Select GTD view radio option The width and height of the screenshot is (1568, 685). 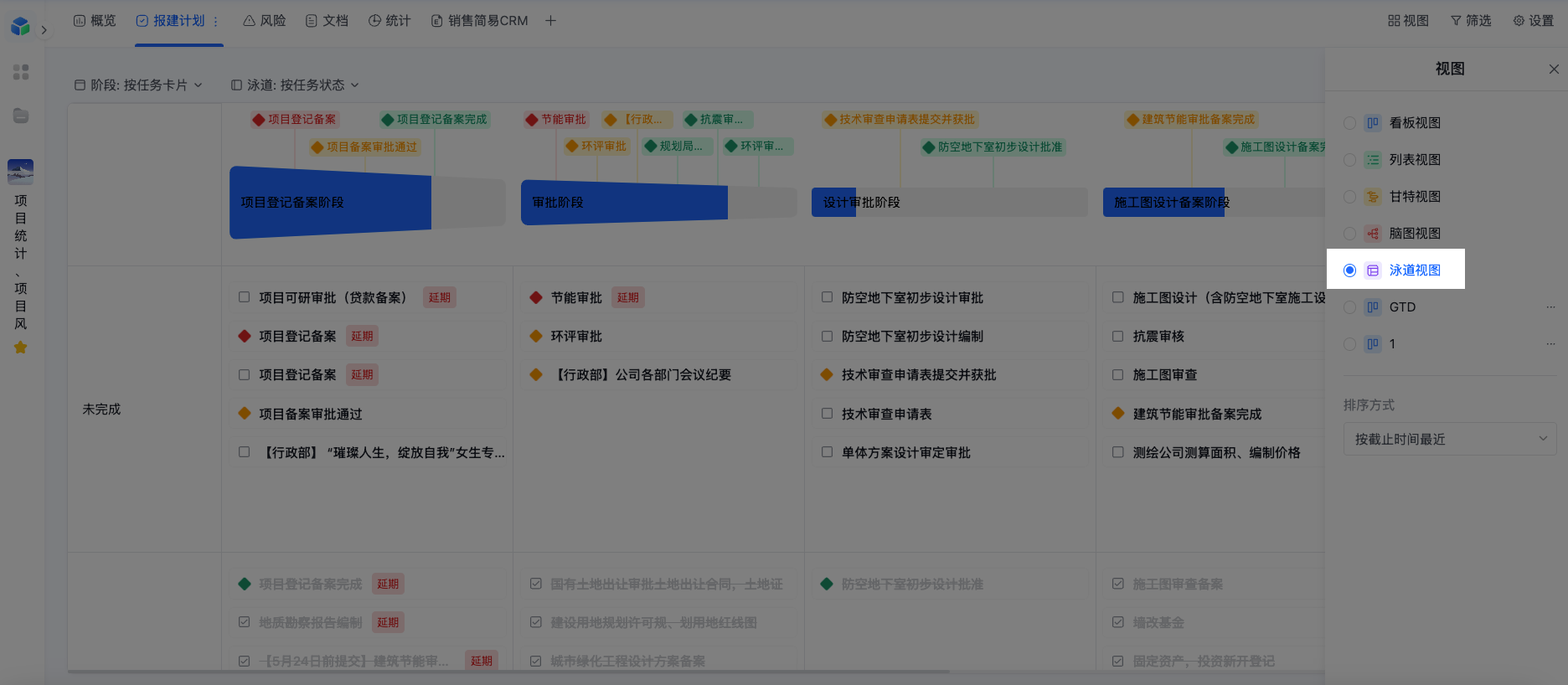(x=1349, y=307)
